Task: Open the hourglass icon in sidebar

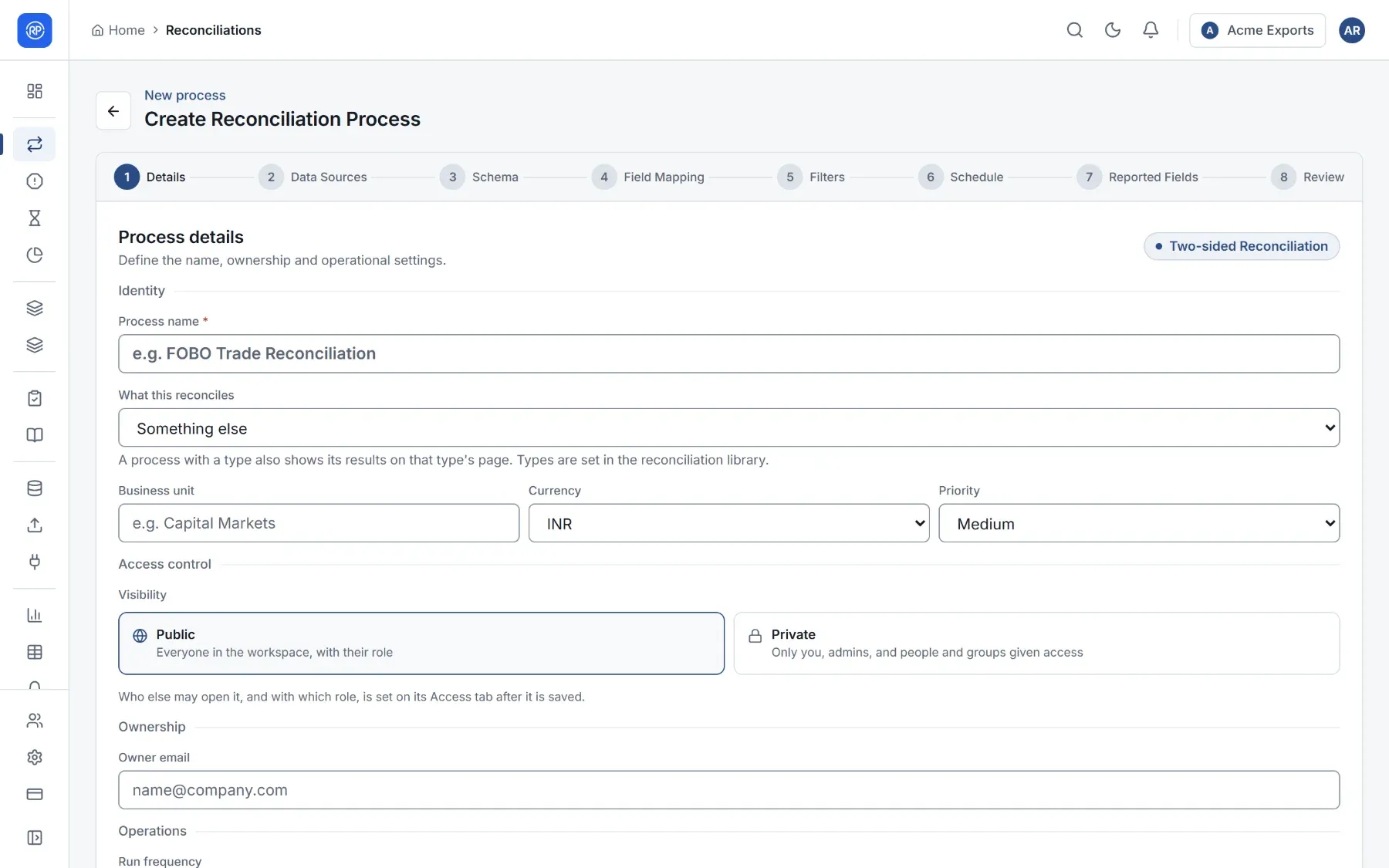Action: coord(35,218)
